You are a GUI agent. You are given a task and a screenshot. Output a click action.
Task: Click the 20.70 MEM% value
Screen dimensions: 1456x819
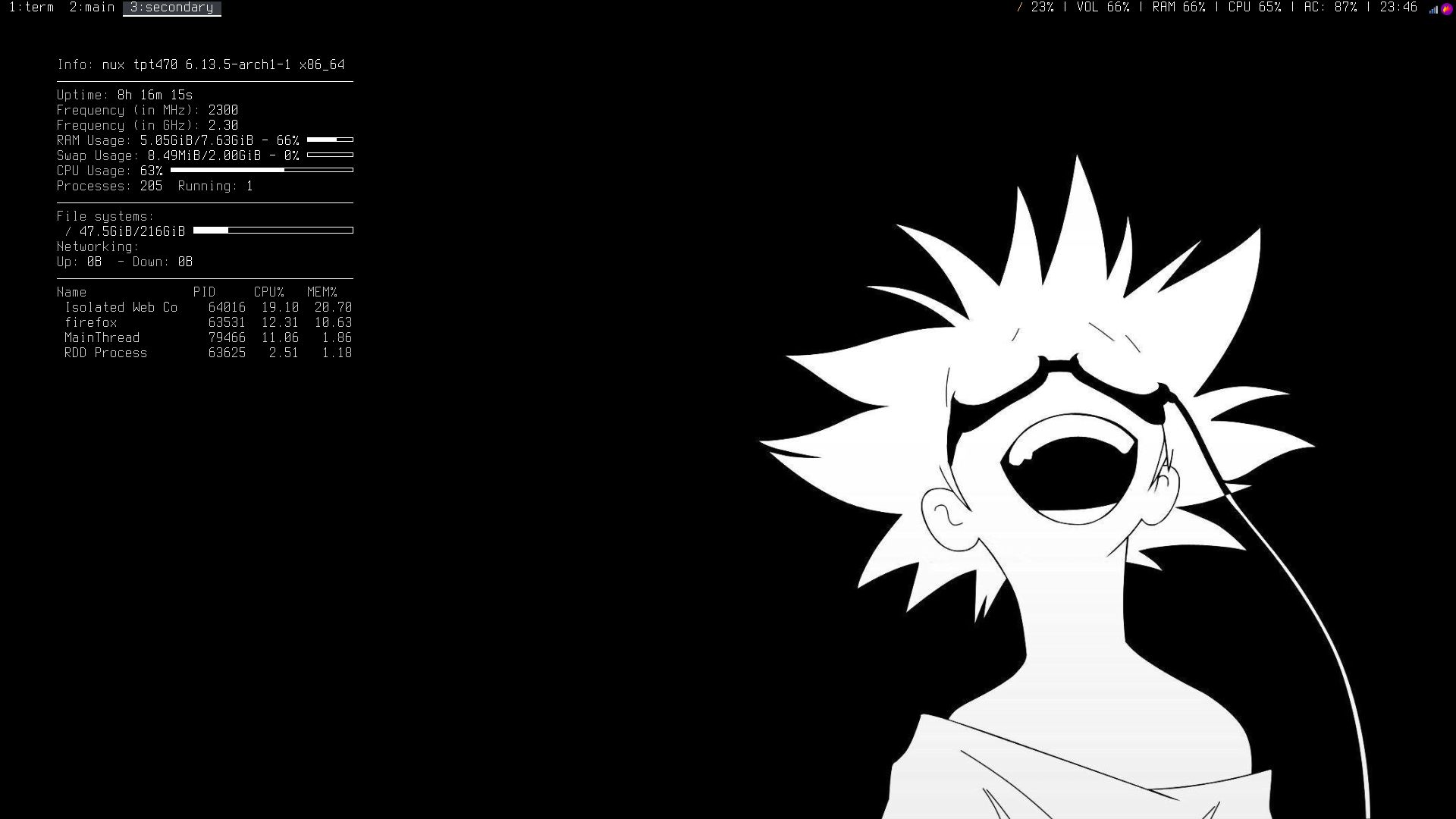point(334,307)
